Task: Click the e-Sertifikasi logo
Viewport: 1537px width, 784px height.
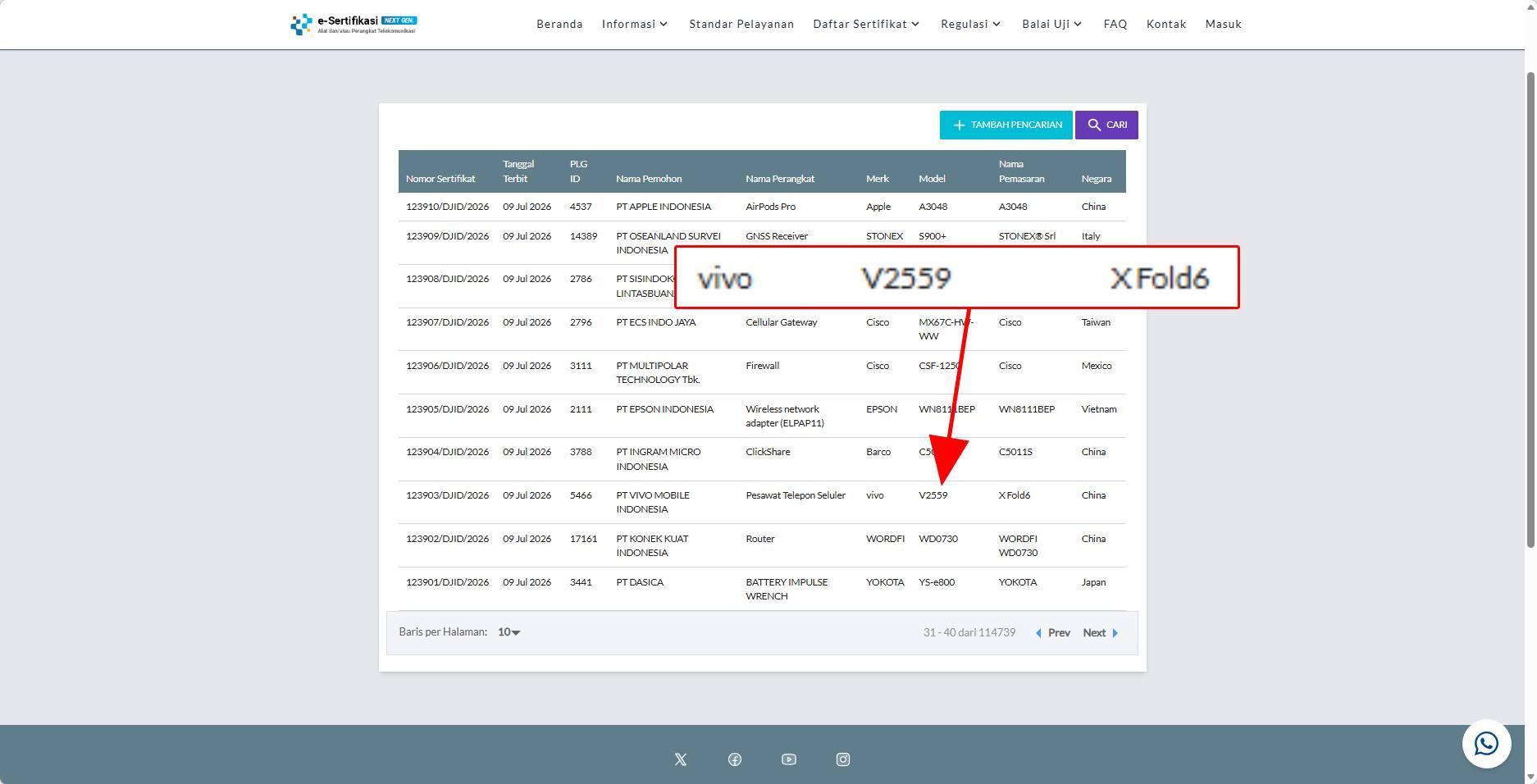Action: [x=353, y=24]
